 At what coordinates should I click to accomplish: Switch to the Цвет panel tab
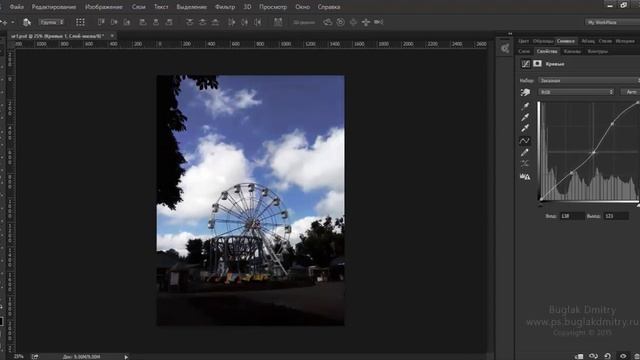[524, 41]
